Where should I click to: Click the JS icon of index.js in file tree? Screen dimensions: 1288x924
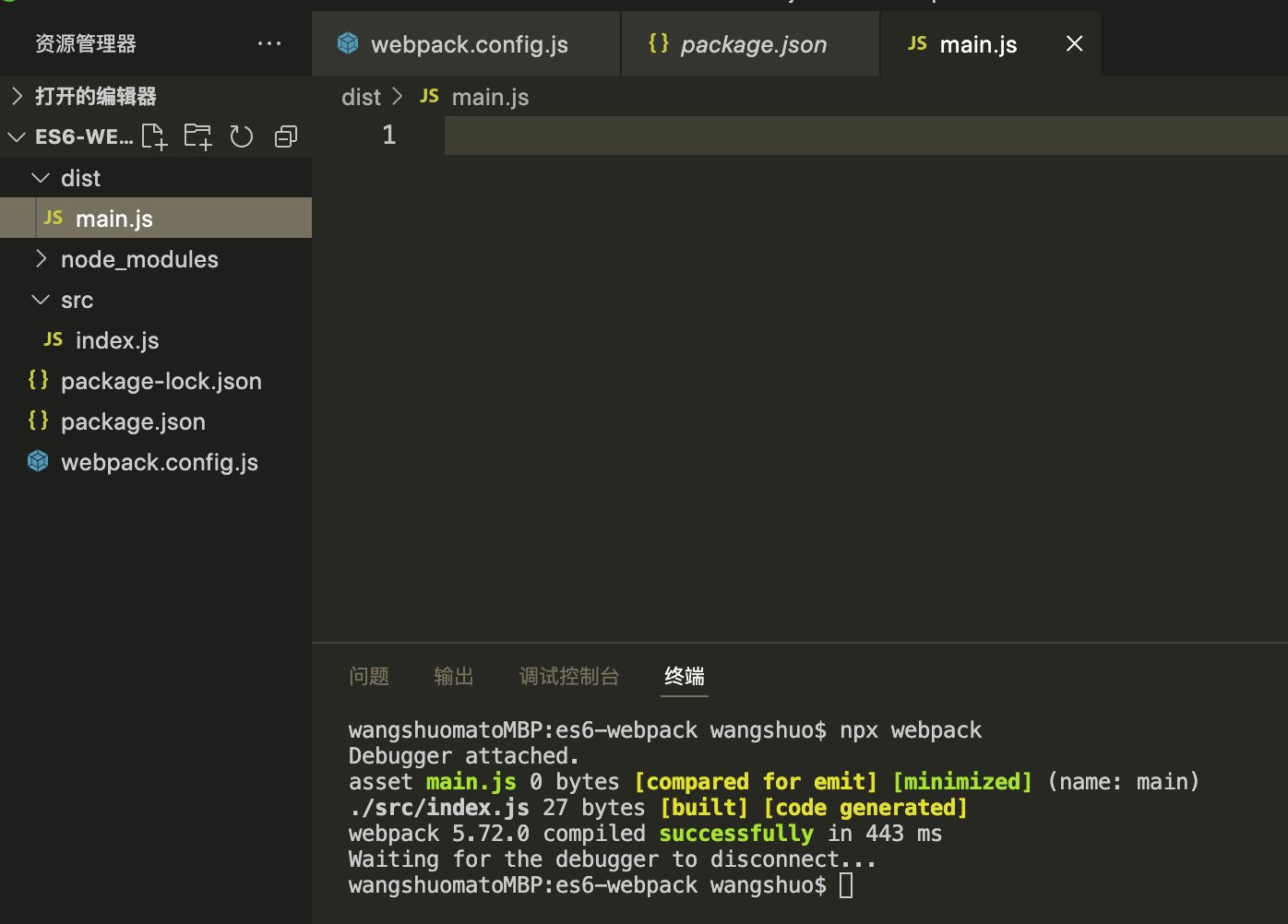point(54,339)
